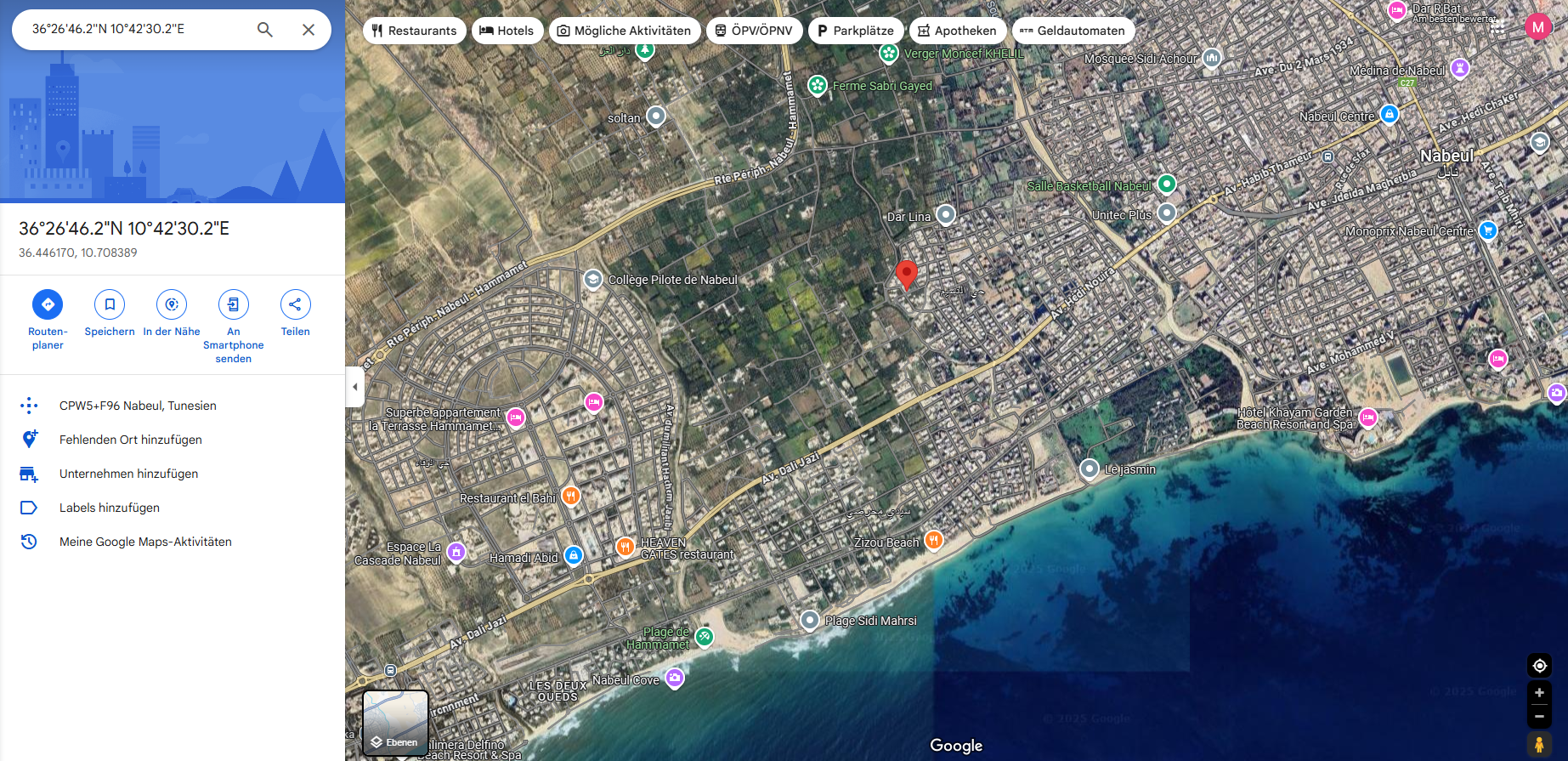
Task: Click the Hamadi Abid marker
Action: [574, 556]
